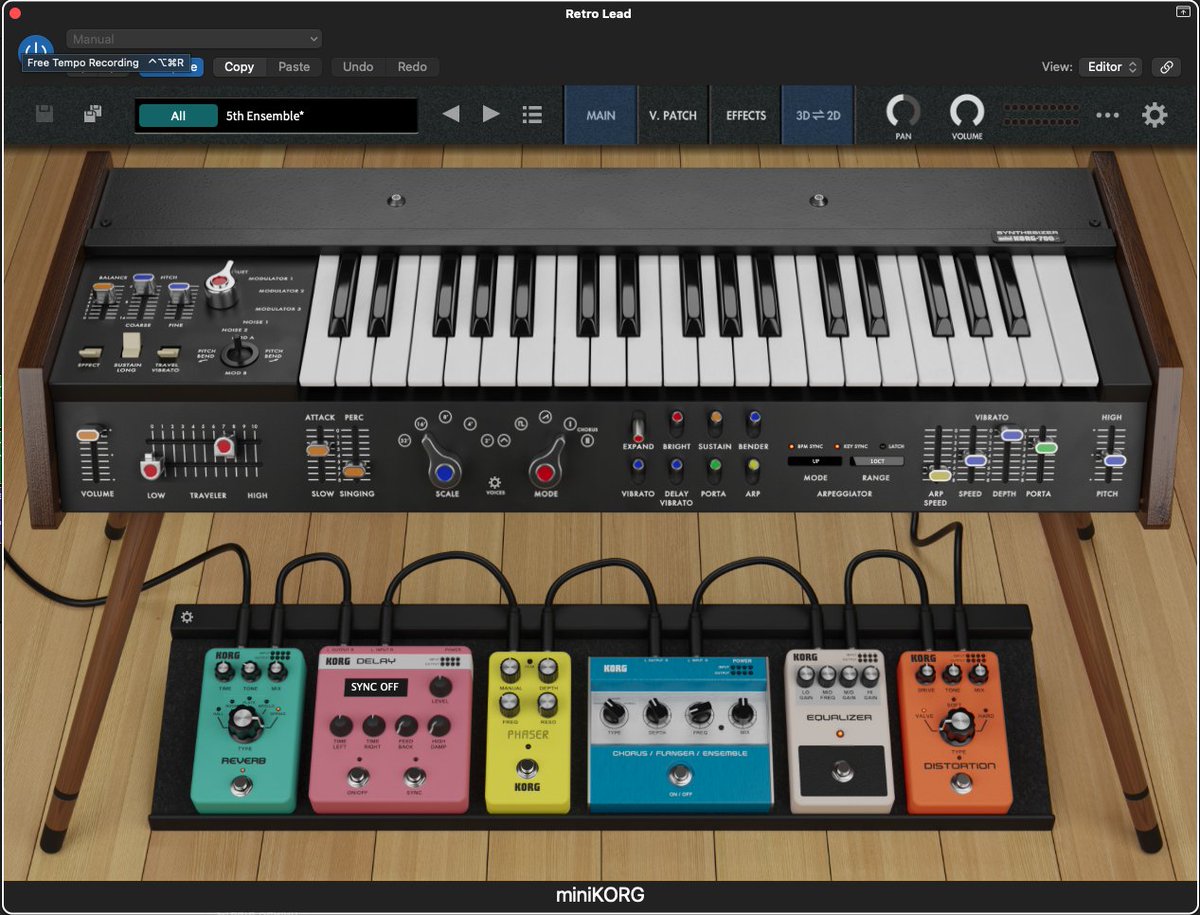This screenshot has height=915, width=1200.
Task: Open the Manual preset dropdown
Action: 194,39
